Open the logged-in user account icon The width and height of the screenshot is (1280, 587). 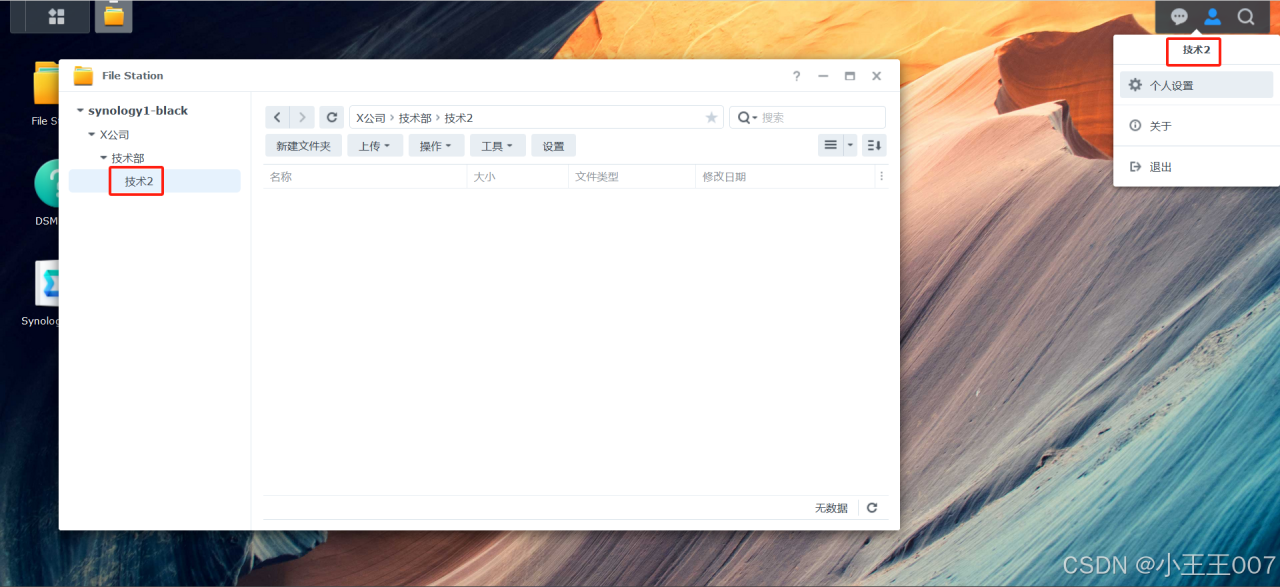(x=1212, y=16)
